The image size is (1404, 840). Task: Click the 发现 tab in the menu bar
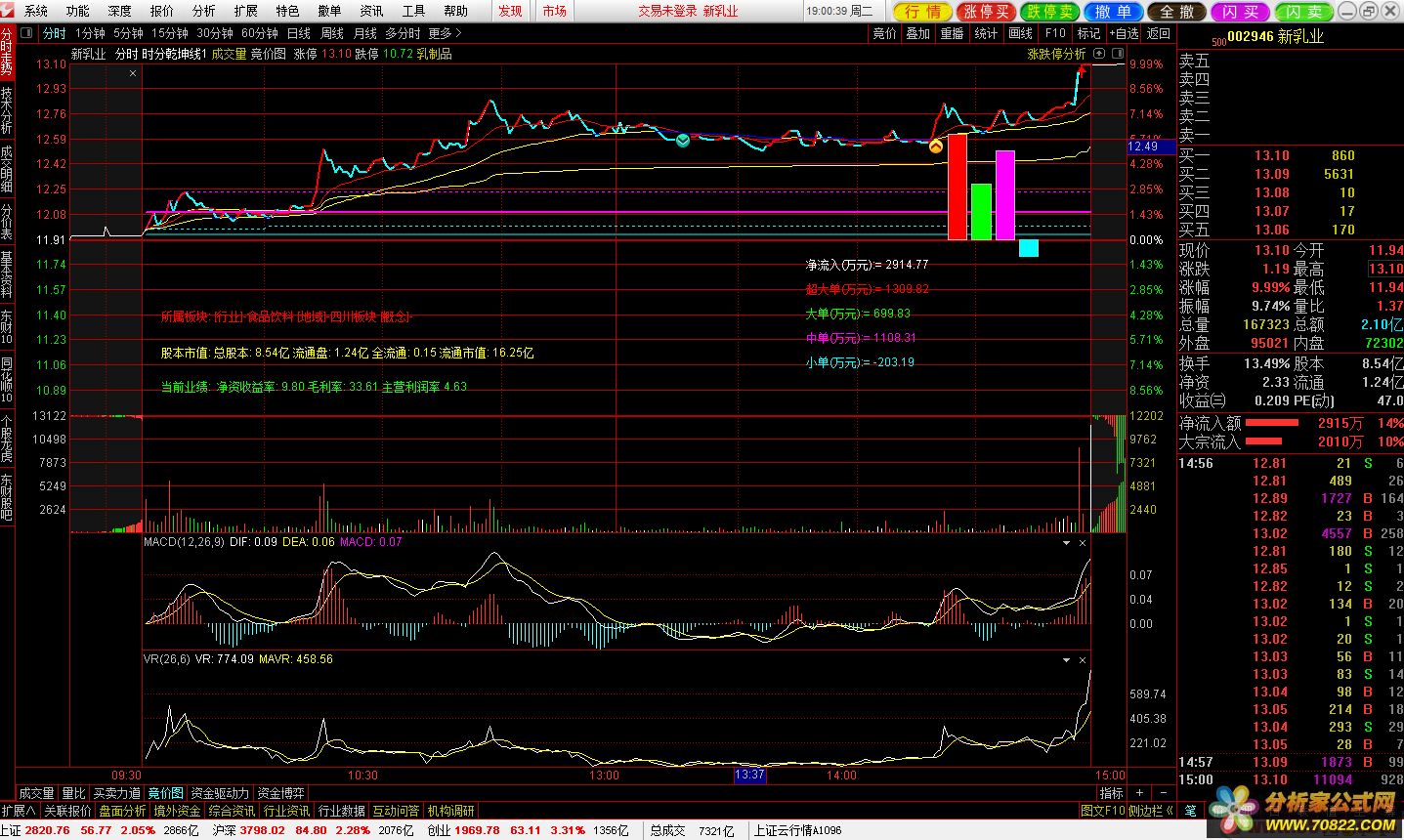pyautogui.click(x=510, y=11)
